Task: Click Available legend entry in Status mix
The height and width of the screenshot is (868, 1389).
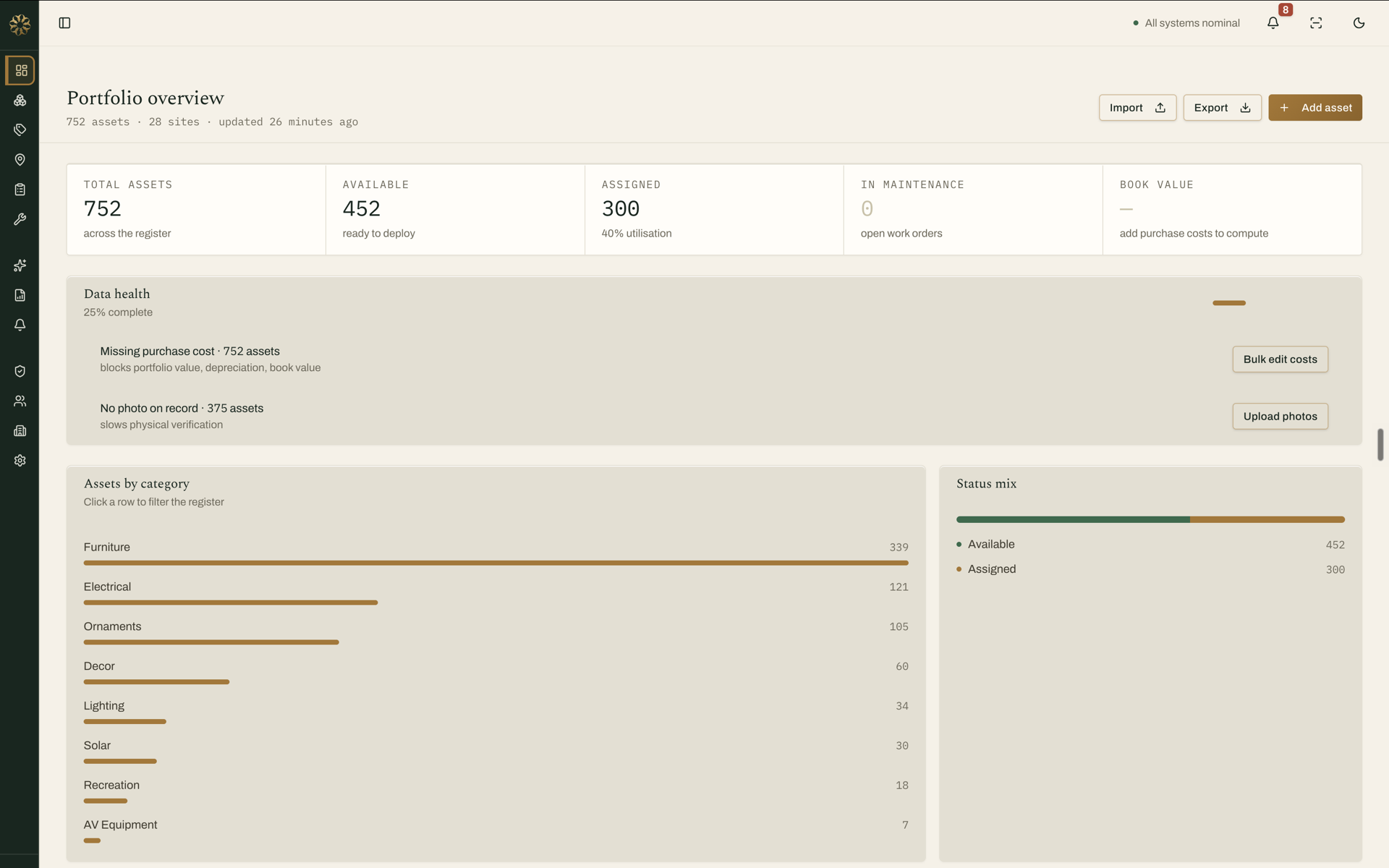Action: coord(1150,545)
